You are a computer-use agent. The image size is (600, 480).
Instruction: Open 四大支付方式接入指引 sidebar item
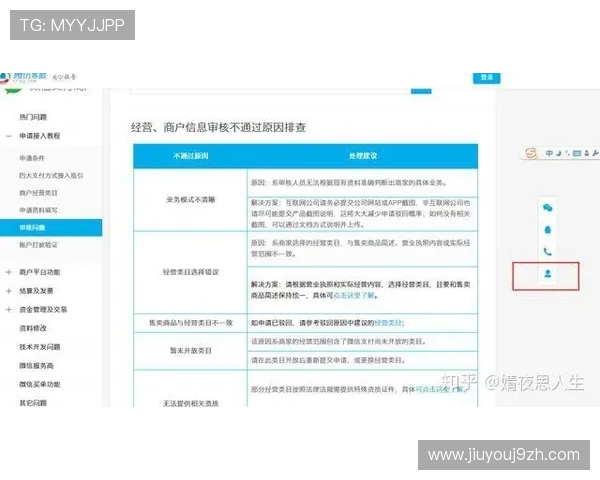(51, 176)
